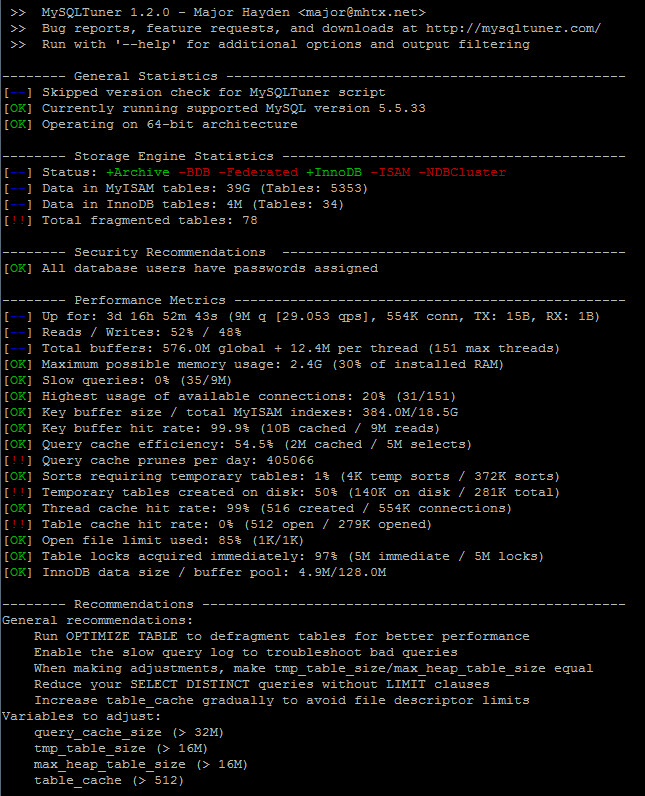This screenshot has width=645, height=796.
Task: Click the MySQL version 5.5.33 text
Action: (346, 109)
